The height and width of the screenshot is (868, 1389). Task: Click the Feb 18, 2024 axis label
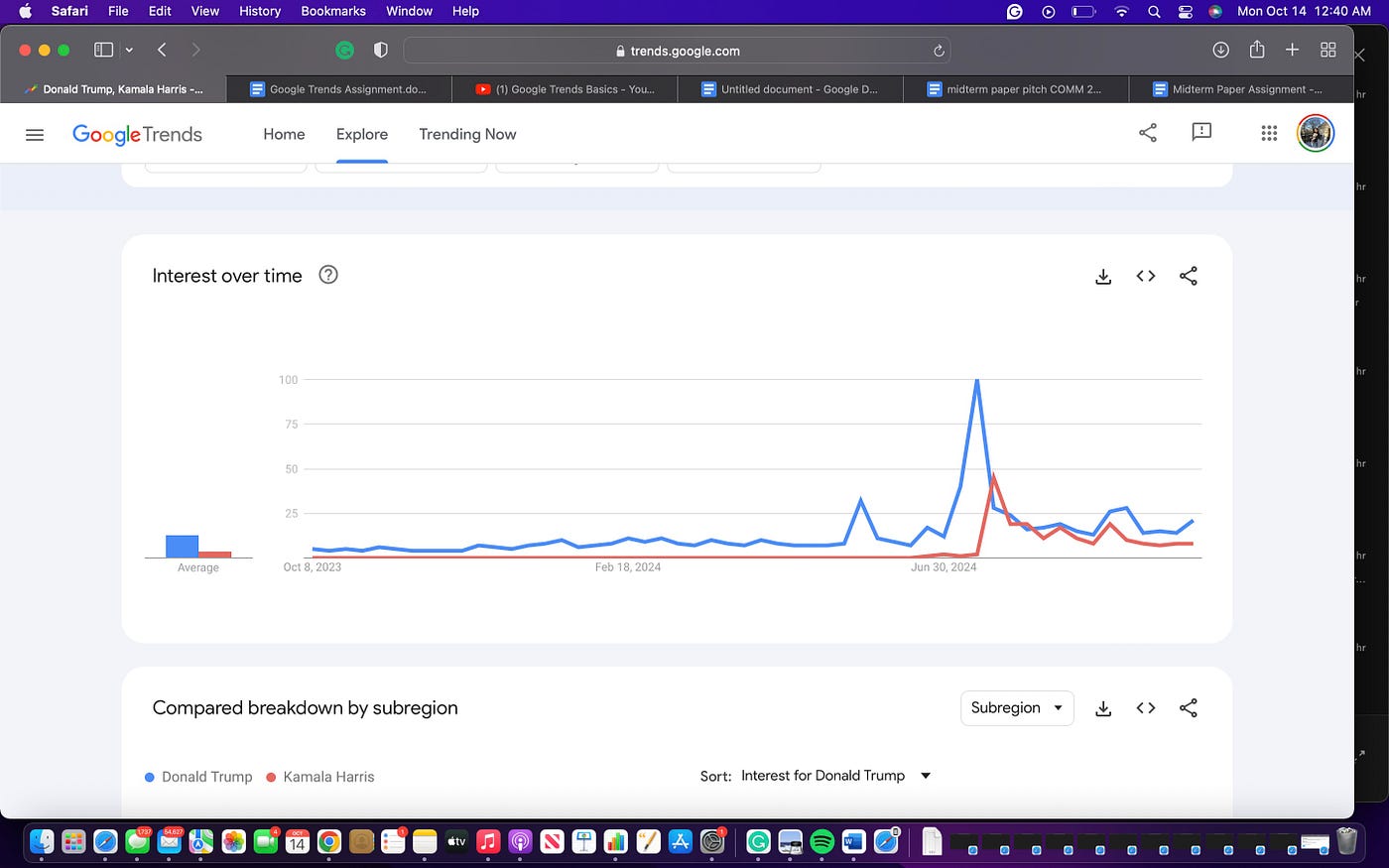[628, 567]
